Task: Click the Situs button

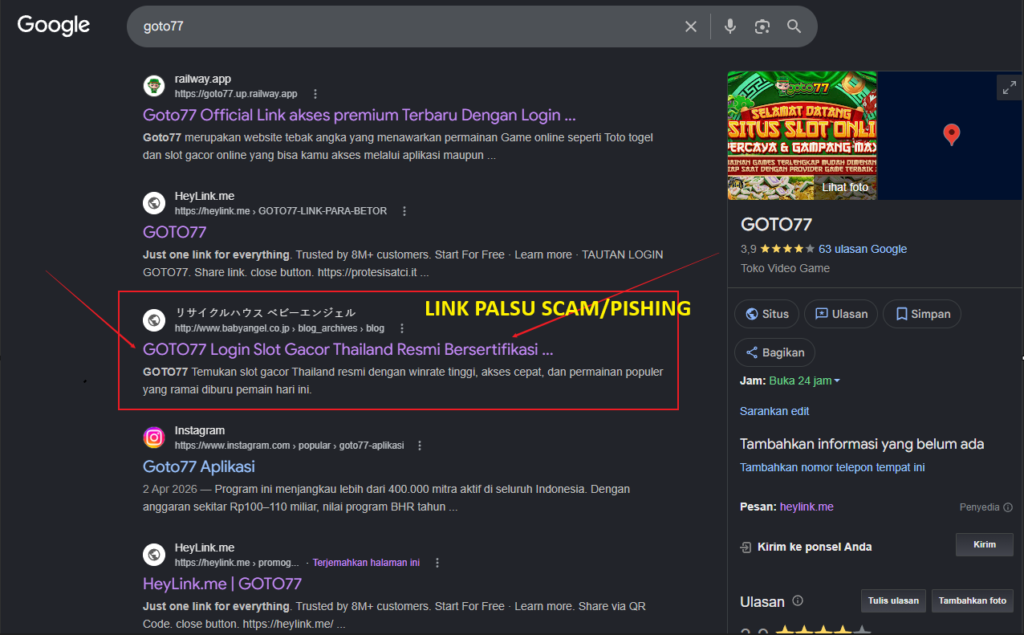Action: pos(767,314)
